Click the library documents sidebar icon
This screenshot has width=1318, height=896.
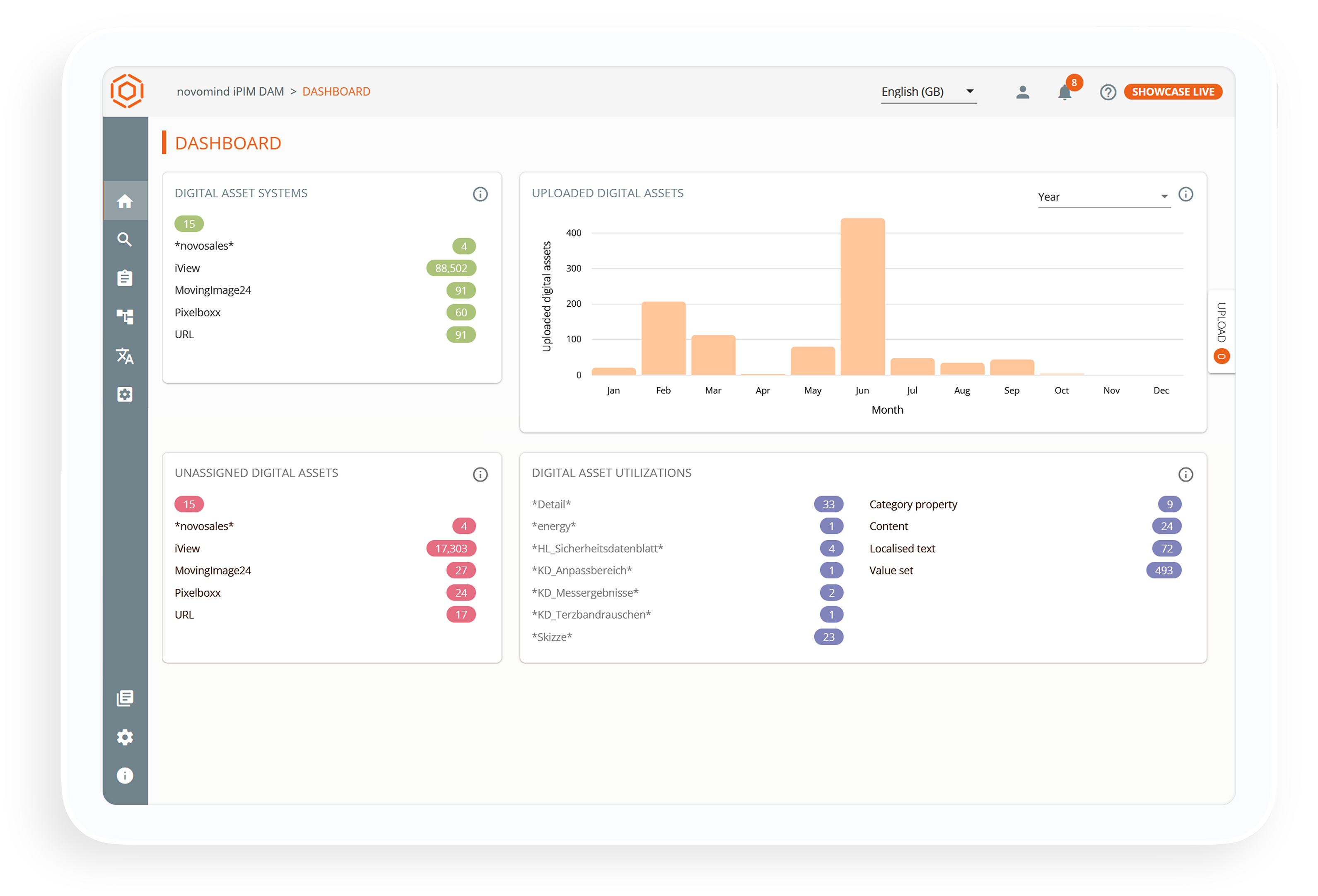[x=125, y=698]
